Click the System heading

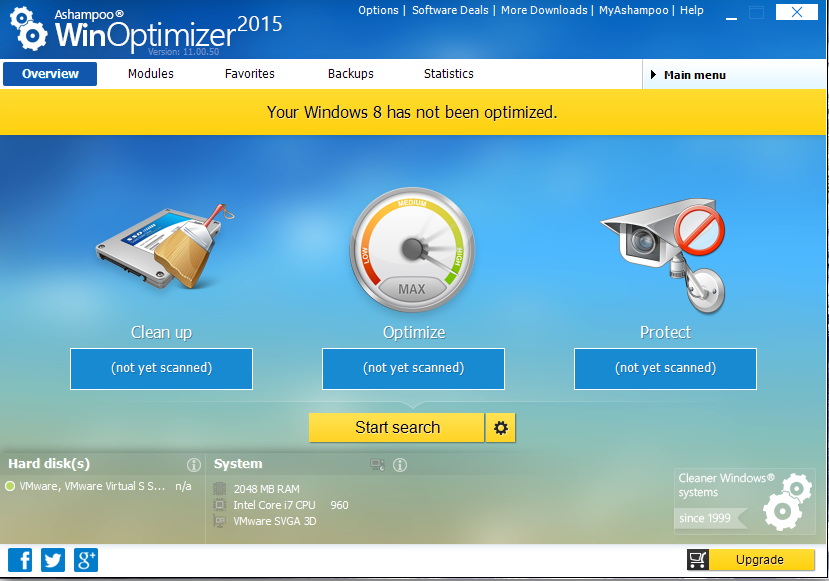click(x=238, y=464)
